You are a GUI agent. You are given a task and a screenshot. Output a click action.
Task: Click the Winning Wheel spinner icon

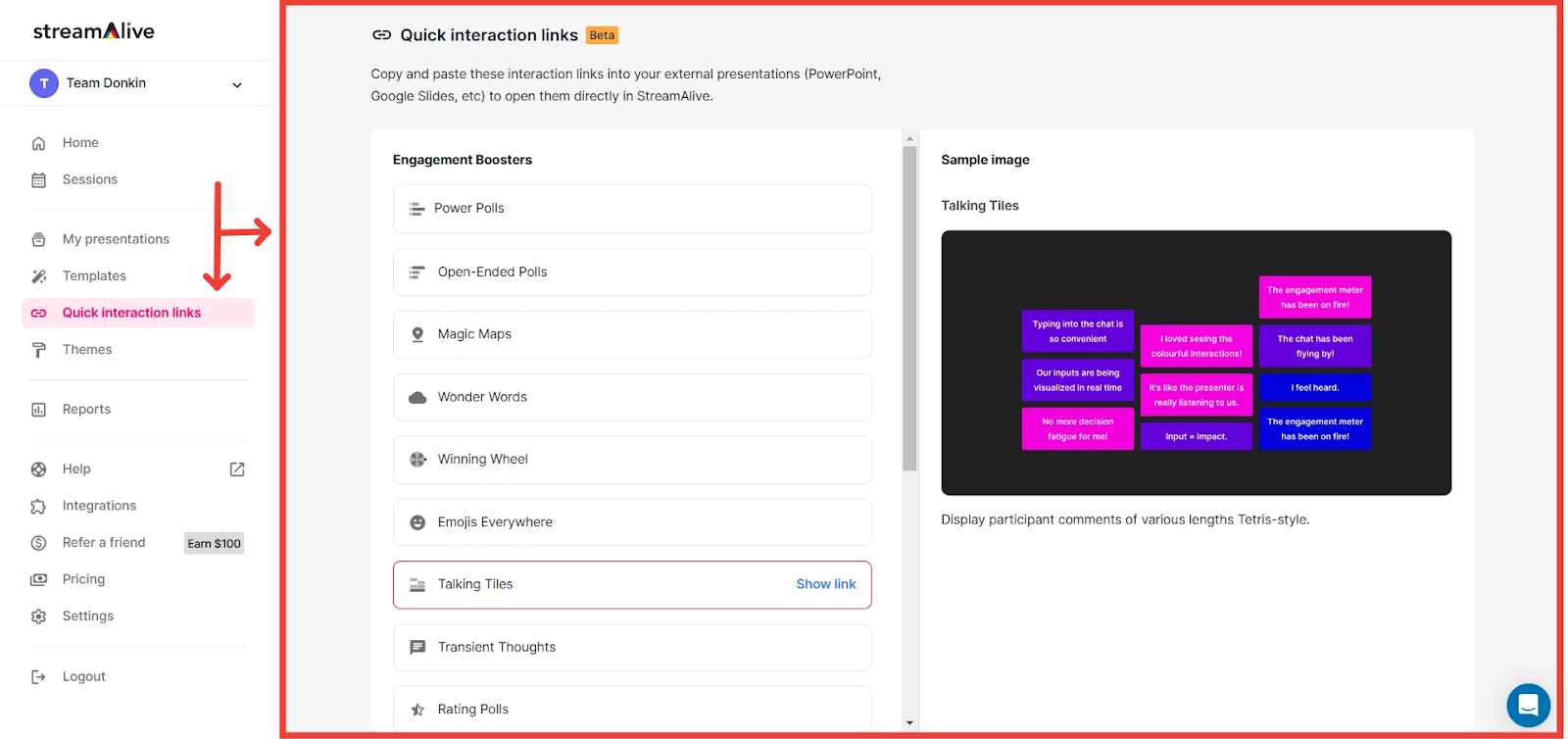417,460
